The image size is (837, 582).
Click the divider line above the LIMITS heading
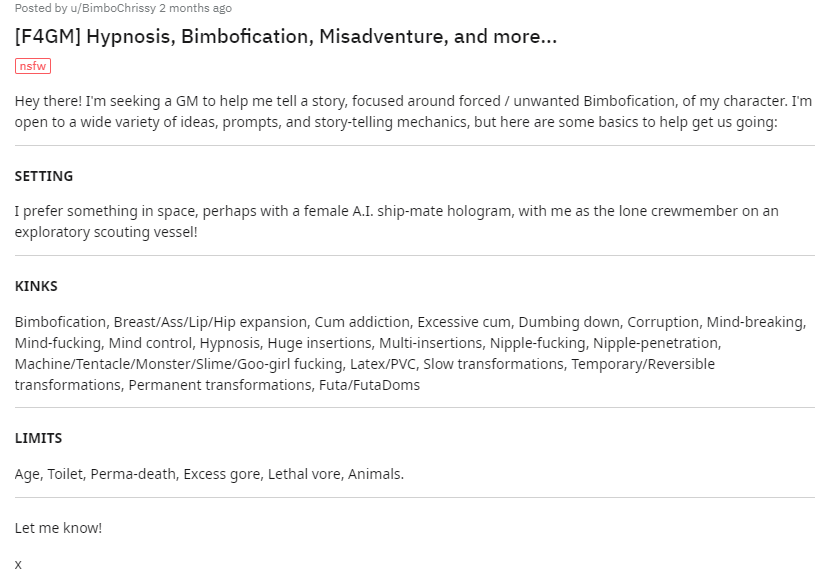[414, 408]
